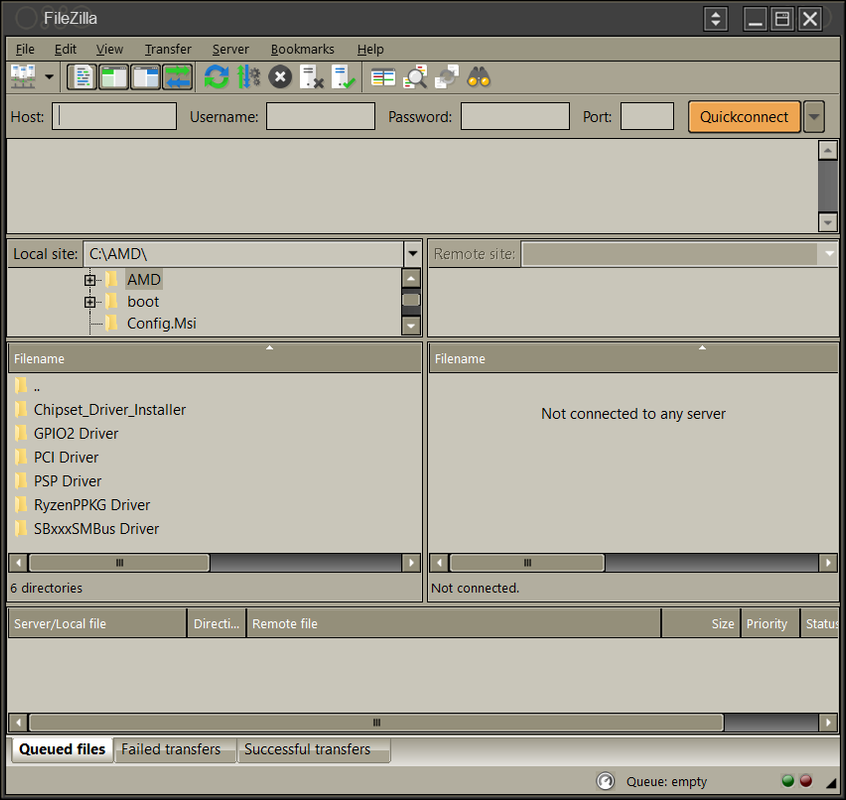The image size is (846, 800).
Task: Toggle processing of the transfer queue
Action: [248, 77]
